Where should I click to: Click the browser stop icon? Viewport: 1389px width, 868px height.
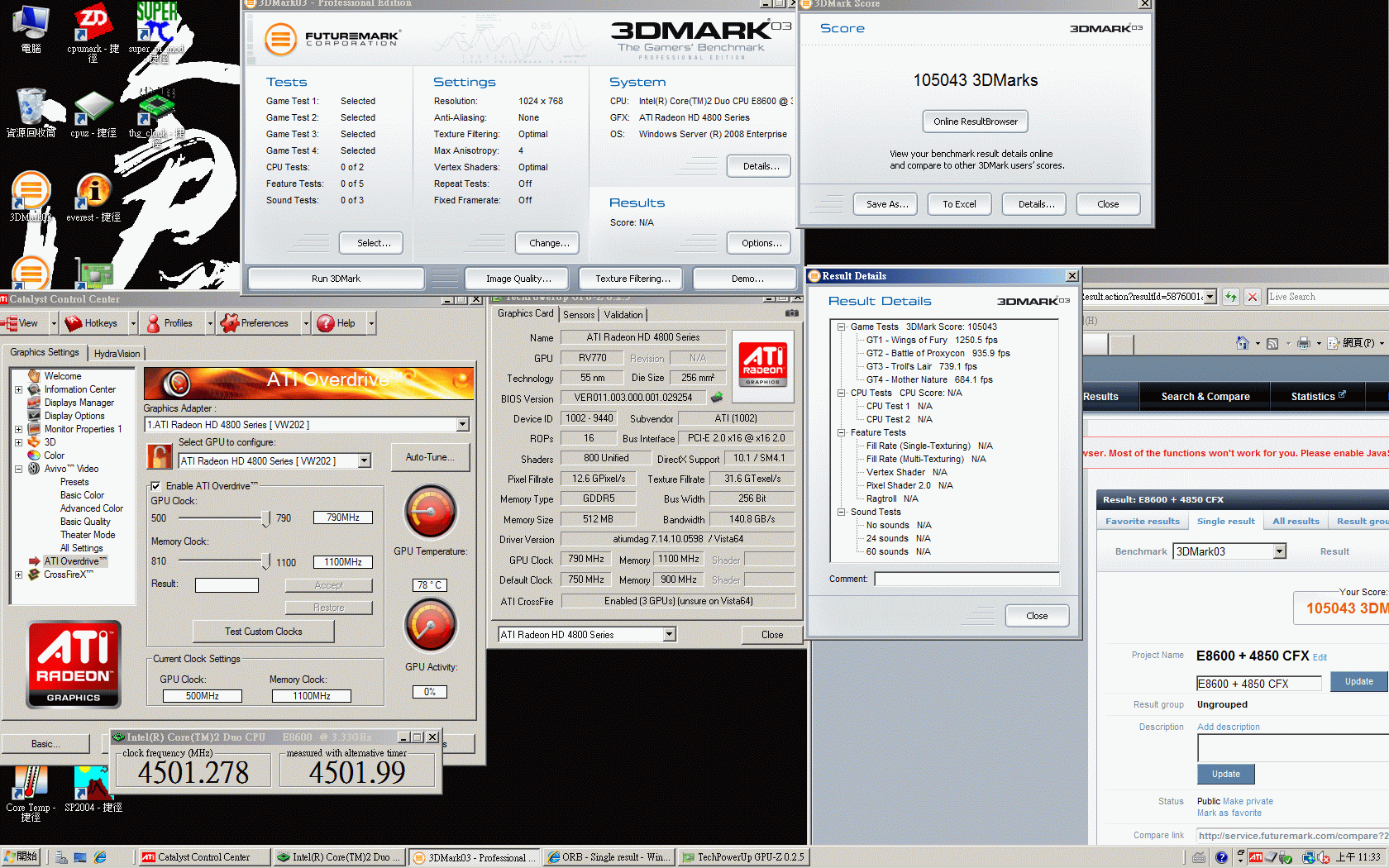1253,297
